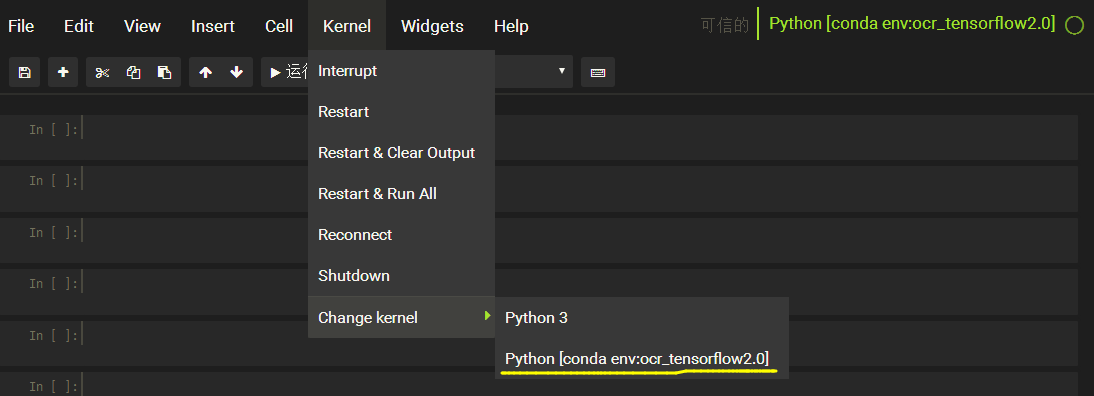Run the cell with play button
Viewport: 1094px width, 396px height.
click(285, 72)
